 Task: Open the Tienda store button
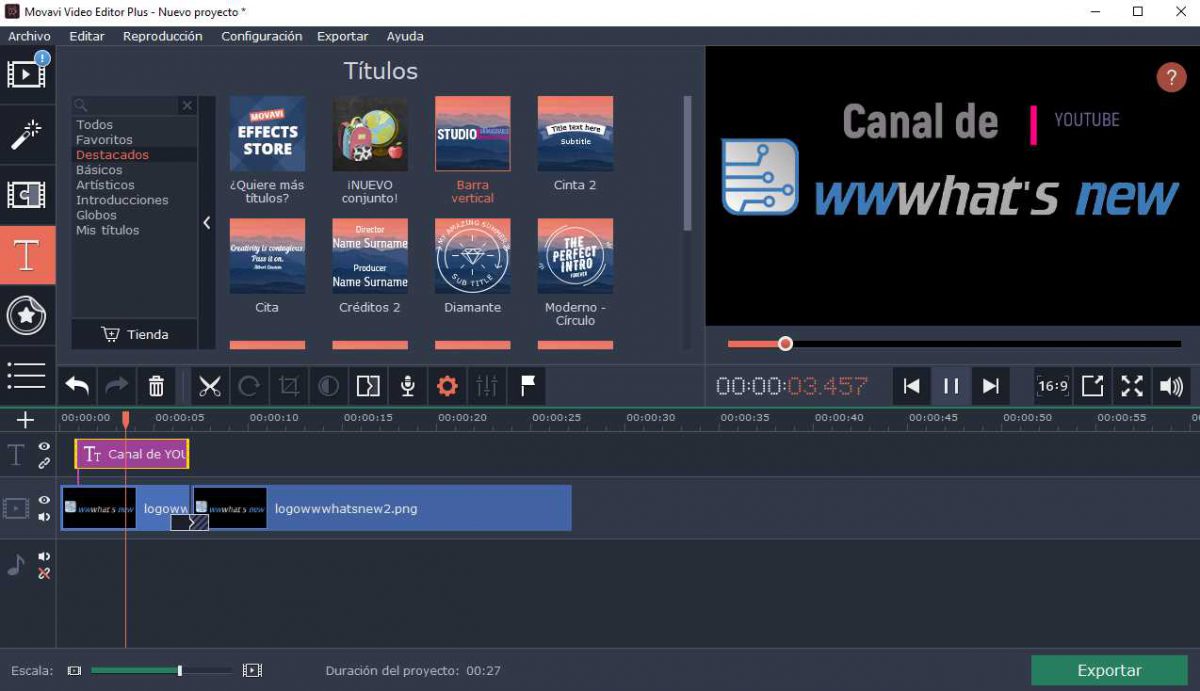[135, 334]
